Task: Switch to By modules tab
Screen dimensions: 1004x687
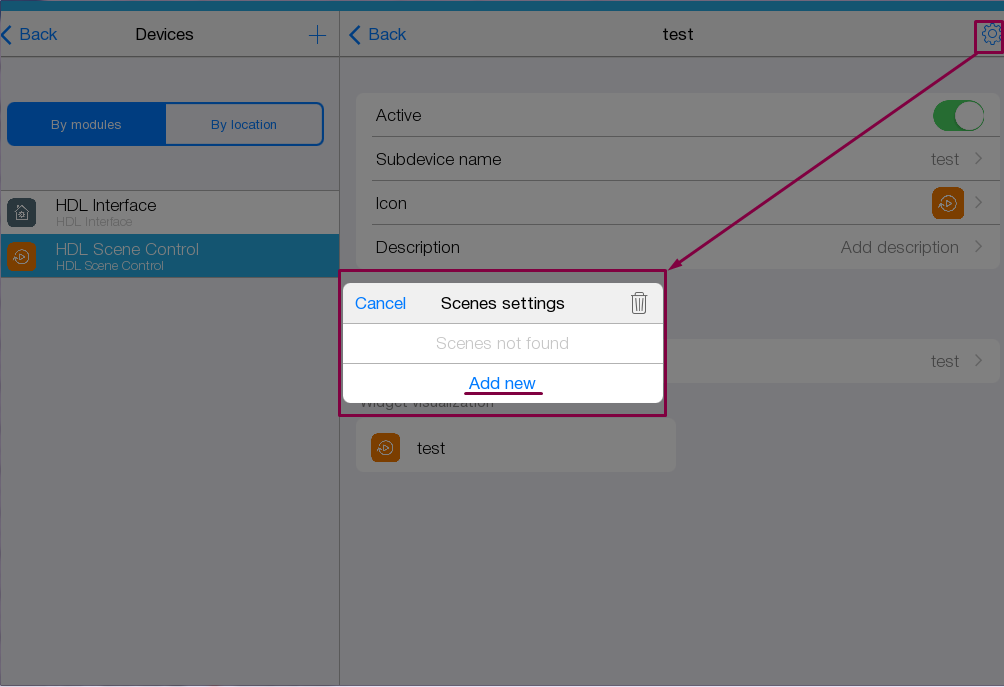Action: coord(86,125)
